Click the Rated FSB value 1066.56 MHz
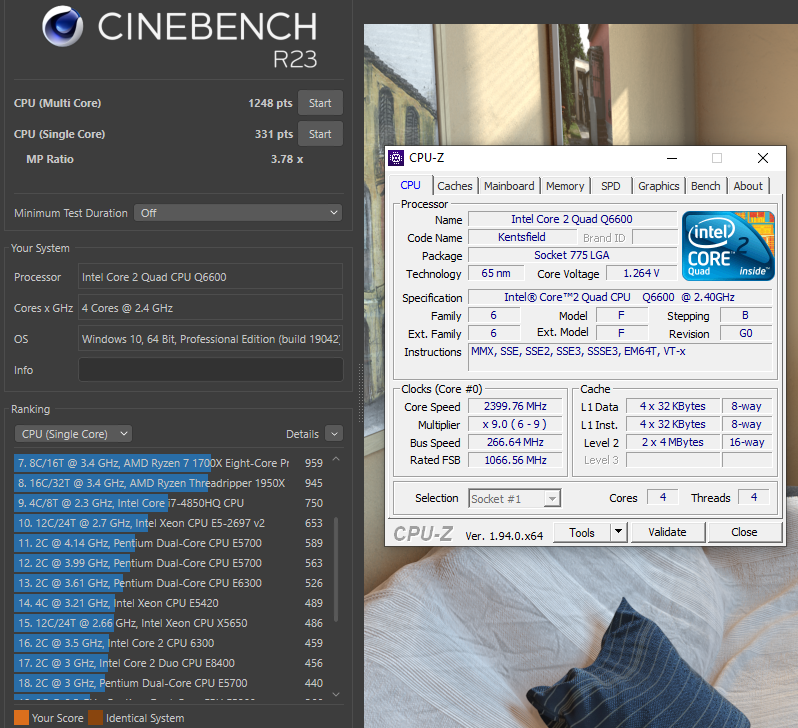 click(x=515, y=460)
